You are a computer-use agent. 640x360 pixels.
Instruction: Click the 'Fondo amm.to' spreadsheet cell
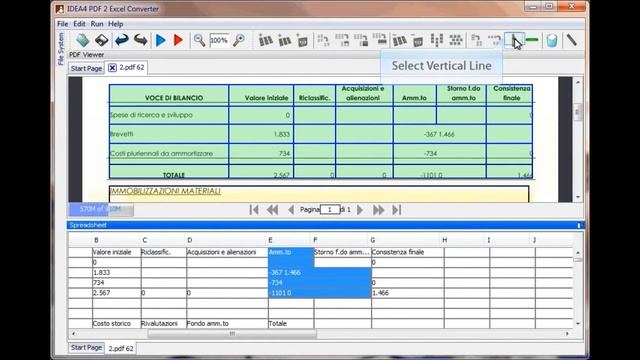227,324
